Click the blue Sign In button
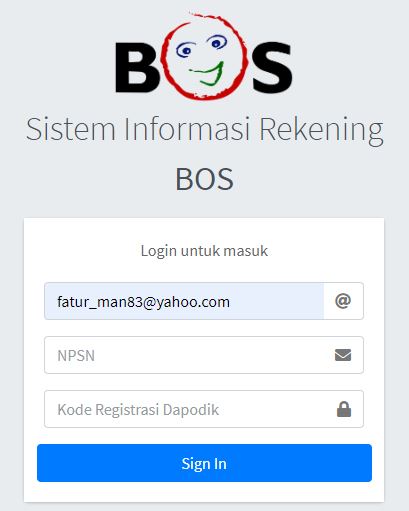Viewport: 409px width, 511px height. (204, 463)
